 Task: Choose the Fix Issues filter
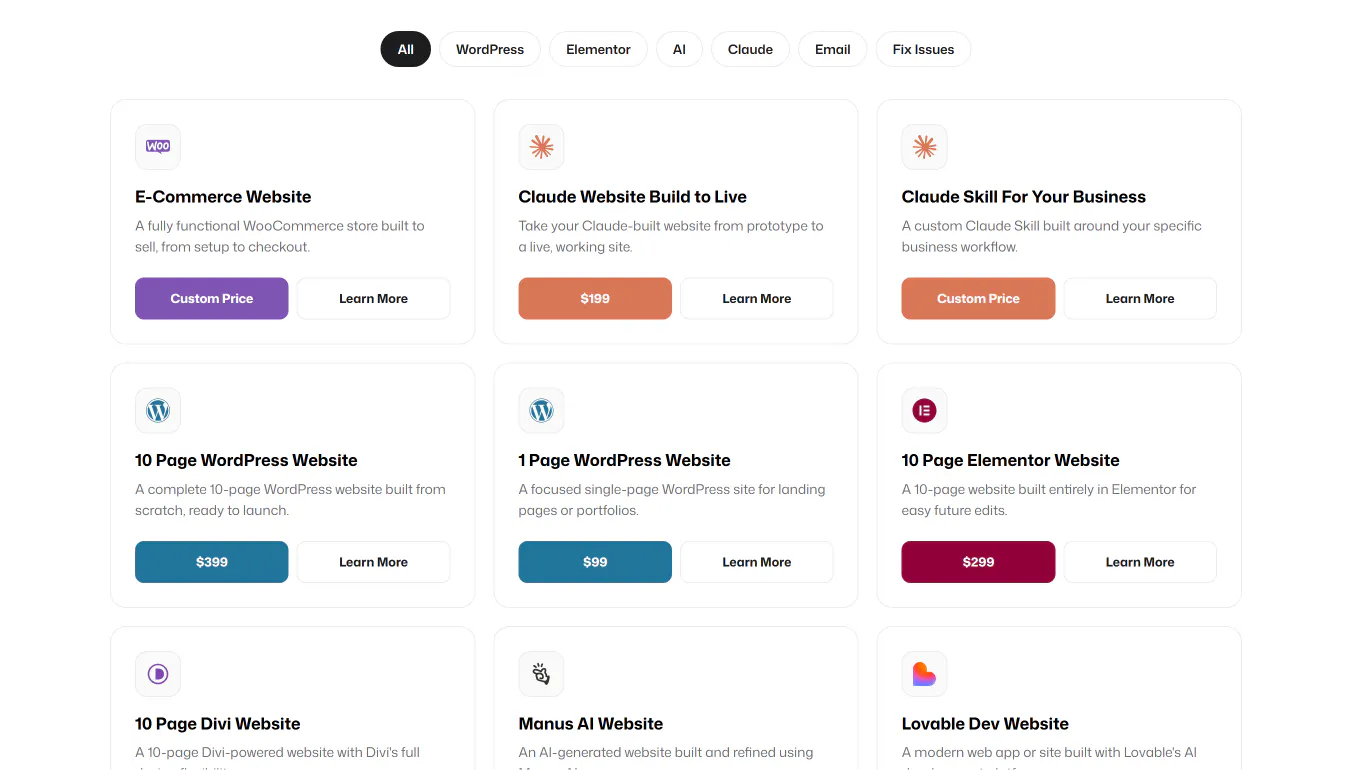click(923, 49)
